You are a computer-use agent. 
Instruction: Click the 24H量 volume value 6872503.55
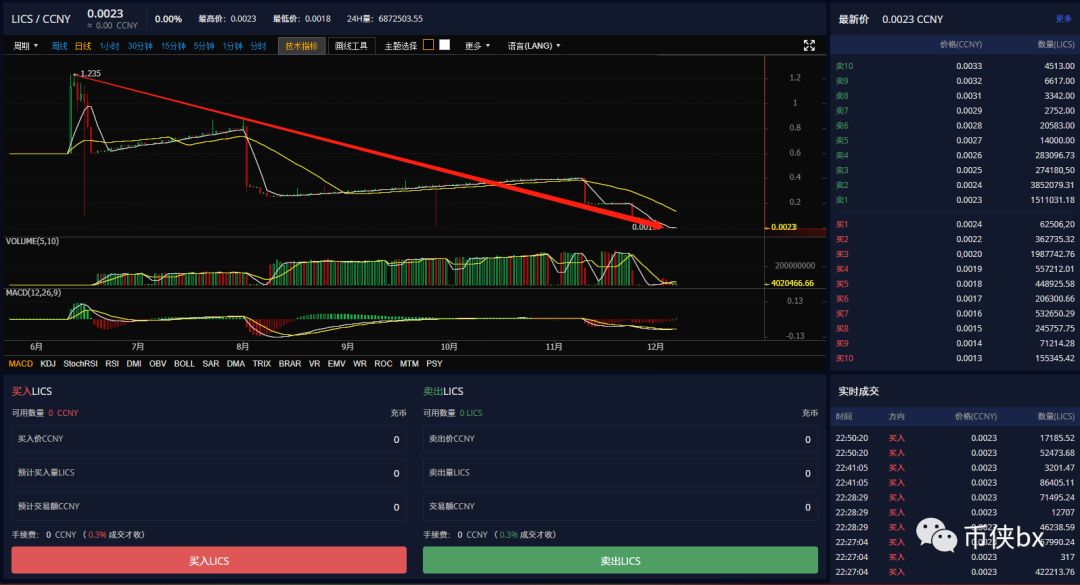tap(400, 19)
